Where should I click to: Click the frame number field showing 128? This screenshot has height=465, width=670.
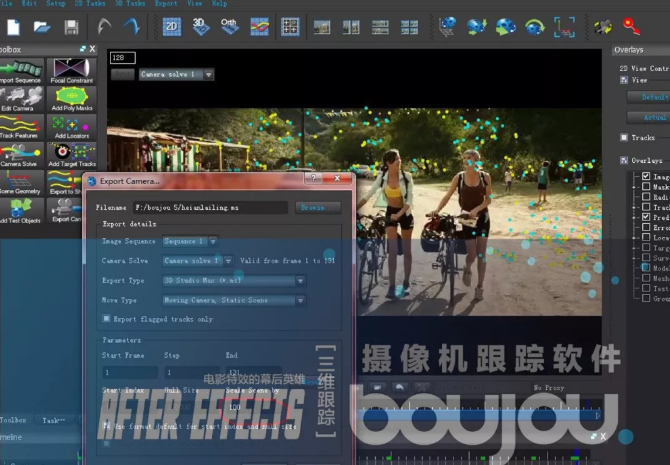(123, 57)
